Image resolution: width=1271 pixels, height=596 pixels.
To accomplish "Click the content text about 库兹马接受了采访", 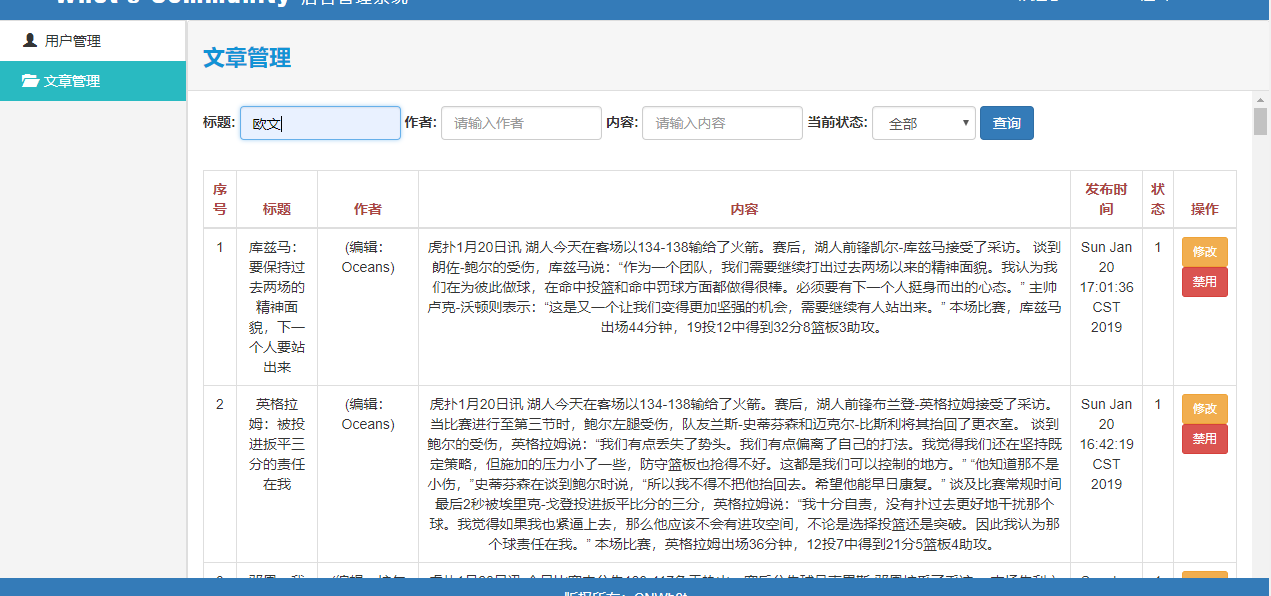I will click(x=744, y=287).
